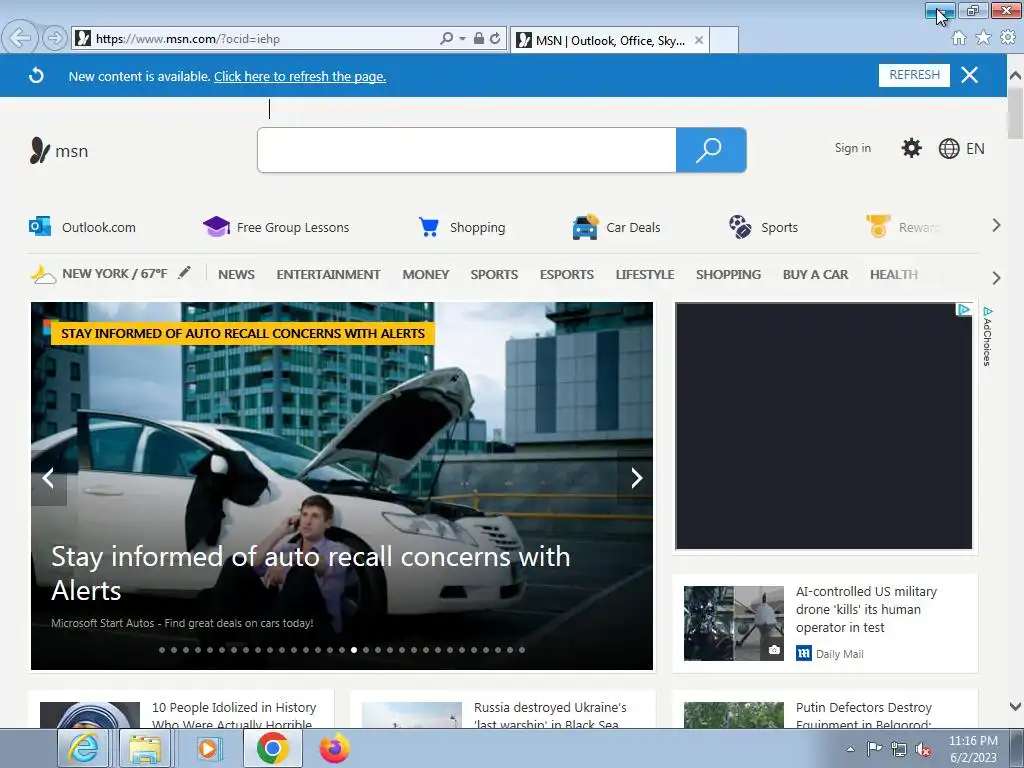
Task: Click the blue search magnifier button
Action: [711, 150]
